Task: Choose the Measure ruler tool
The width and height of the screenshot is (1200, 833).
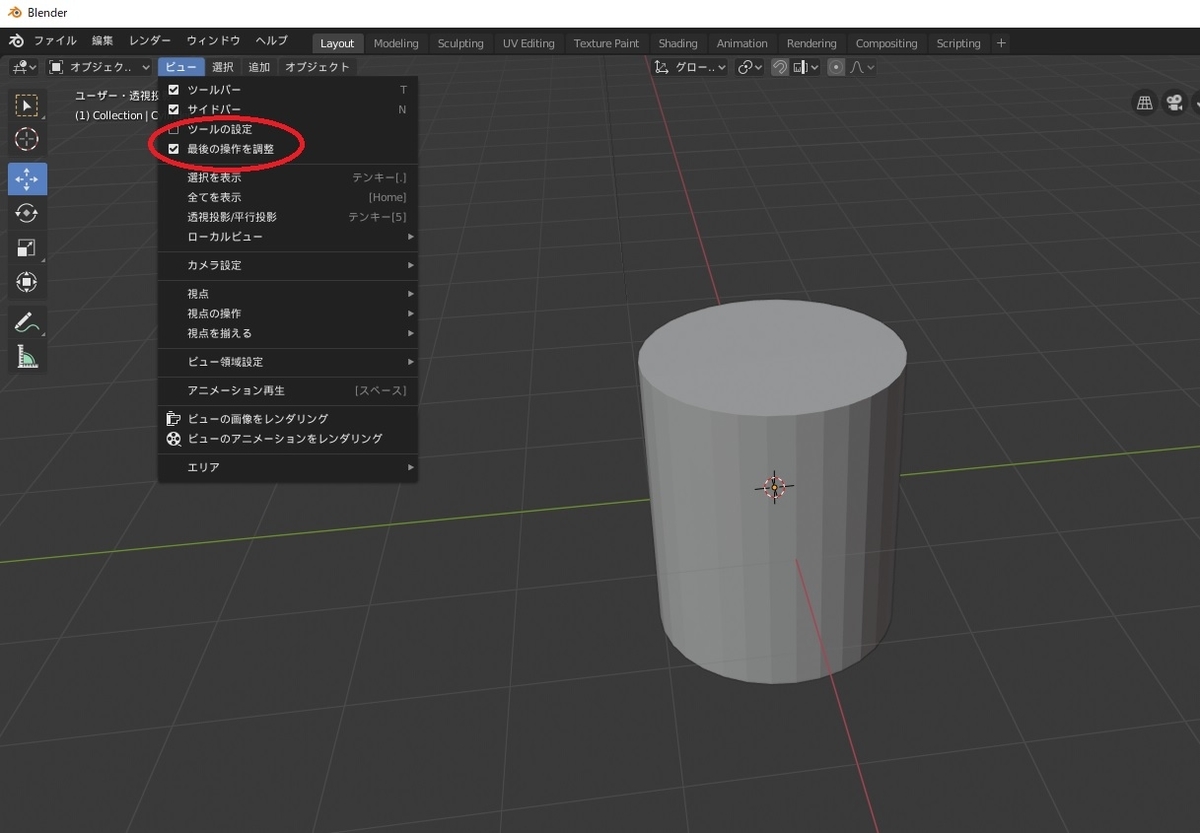Action: (x=27, y=356)
